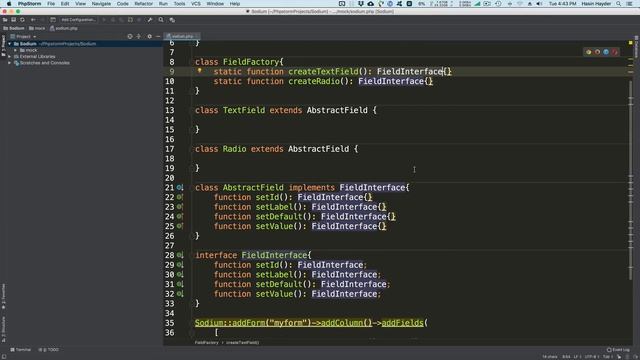Screen dimensions: 640x360
Task: Open the Favorites side tool tab
Action: pos(4,297)
